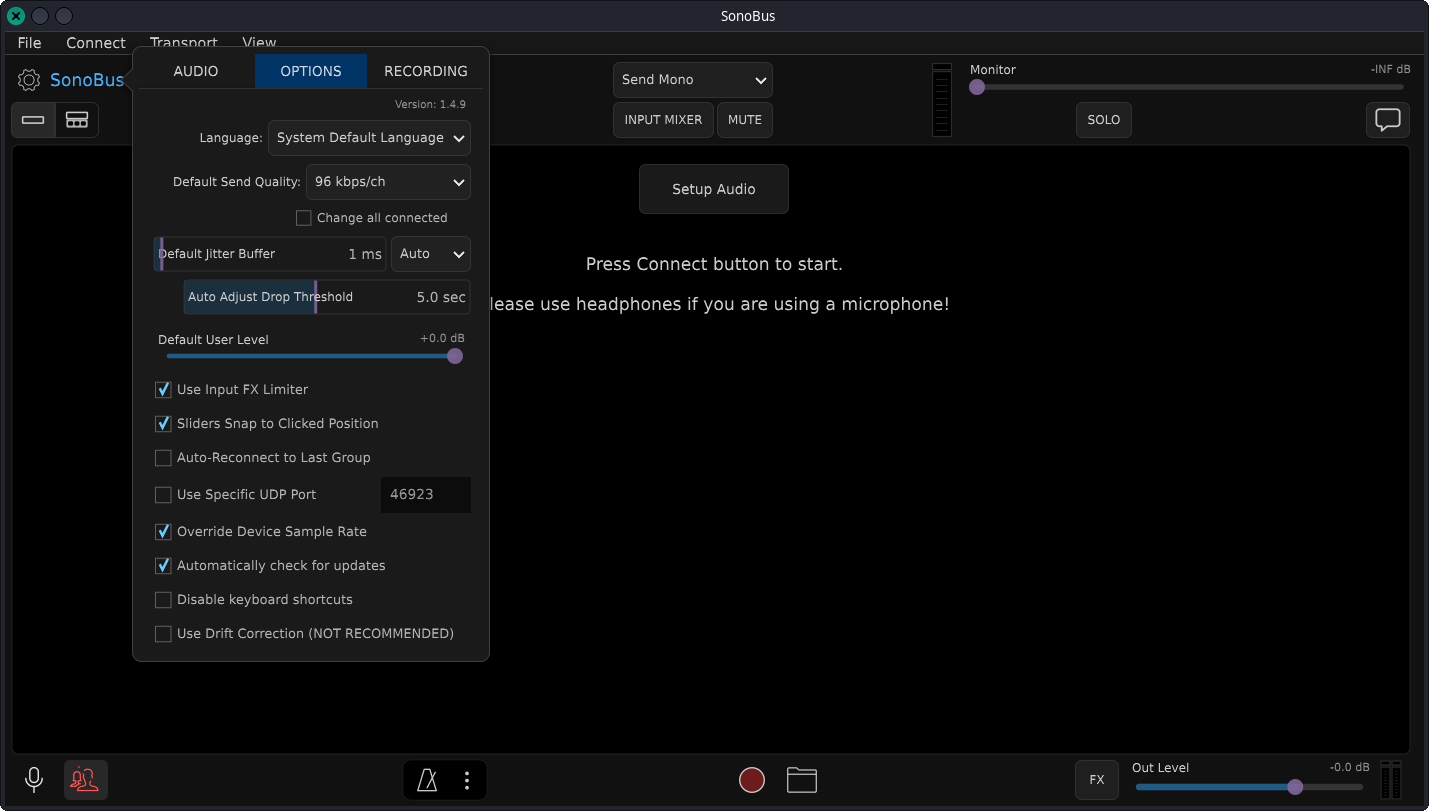Switch to multi-row grid layout view
Viewport: 1429px width, 811px height.
[x=77, y=120]
